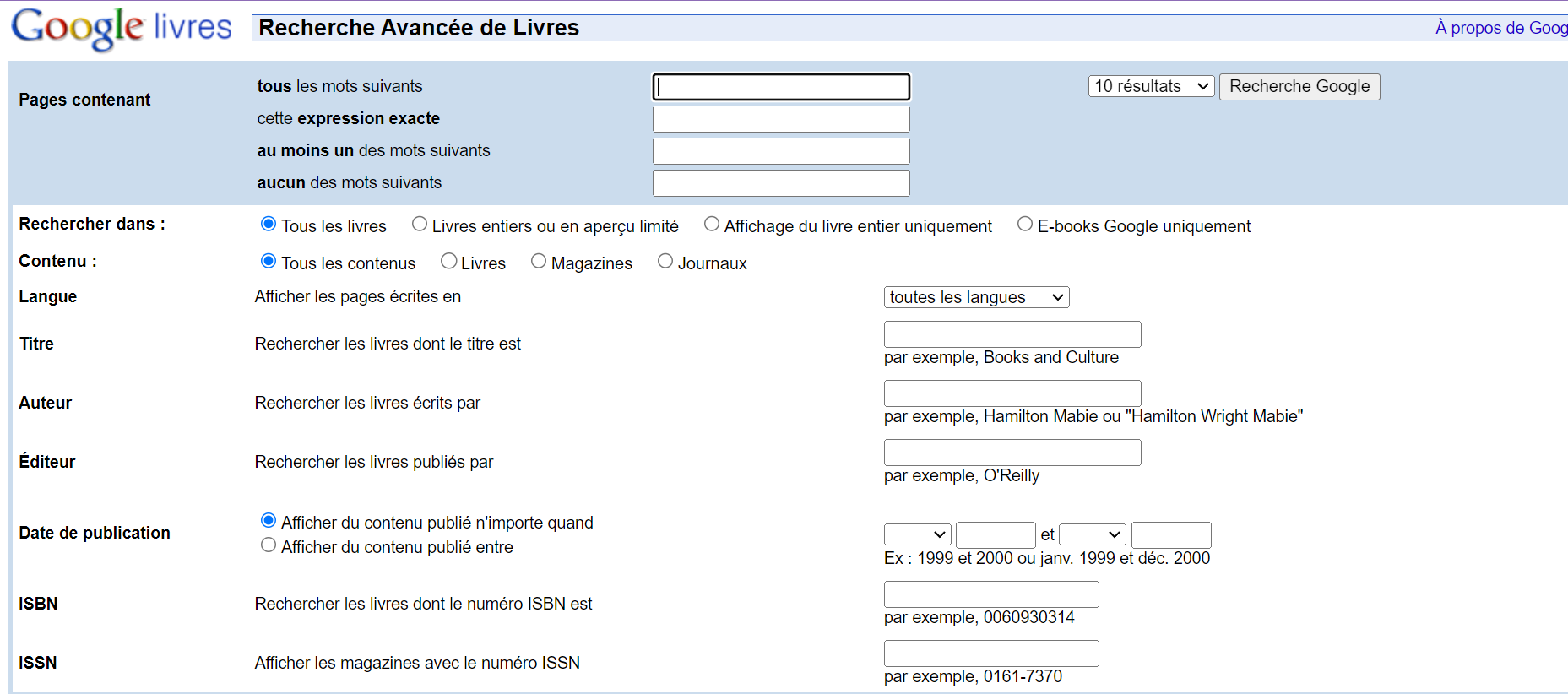This screenshot has height=694, width=1568.
Task: Open the toutes les langues dropdown
Action: (x=977, y=297)
